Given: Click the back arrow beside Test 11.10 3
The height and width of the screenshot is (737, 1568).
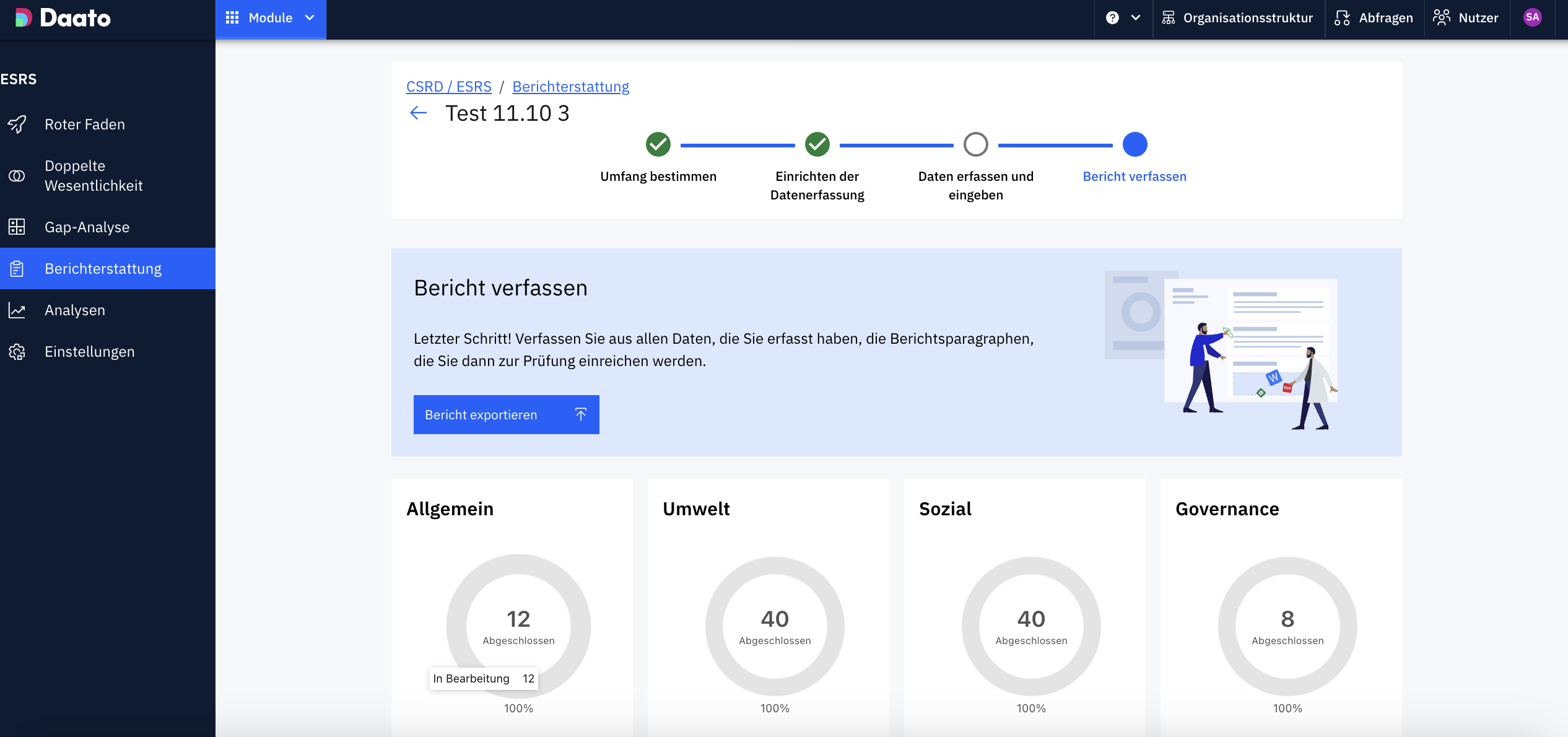Looking at the screenshot, I should [419, 113].
